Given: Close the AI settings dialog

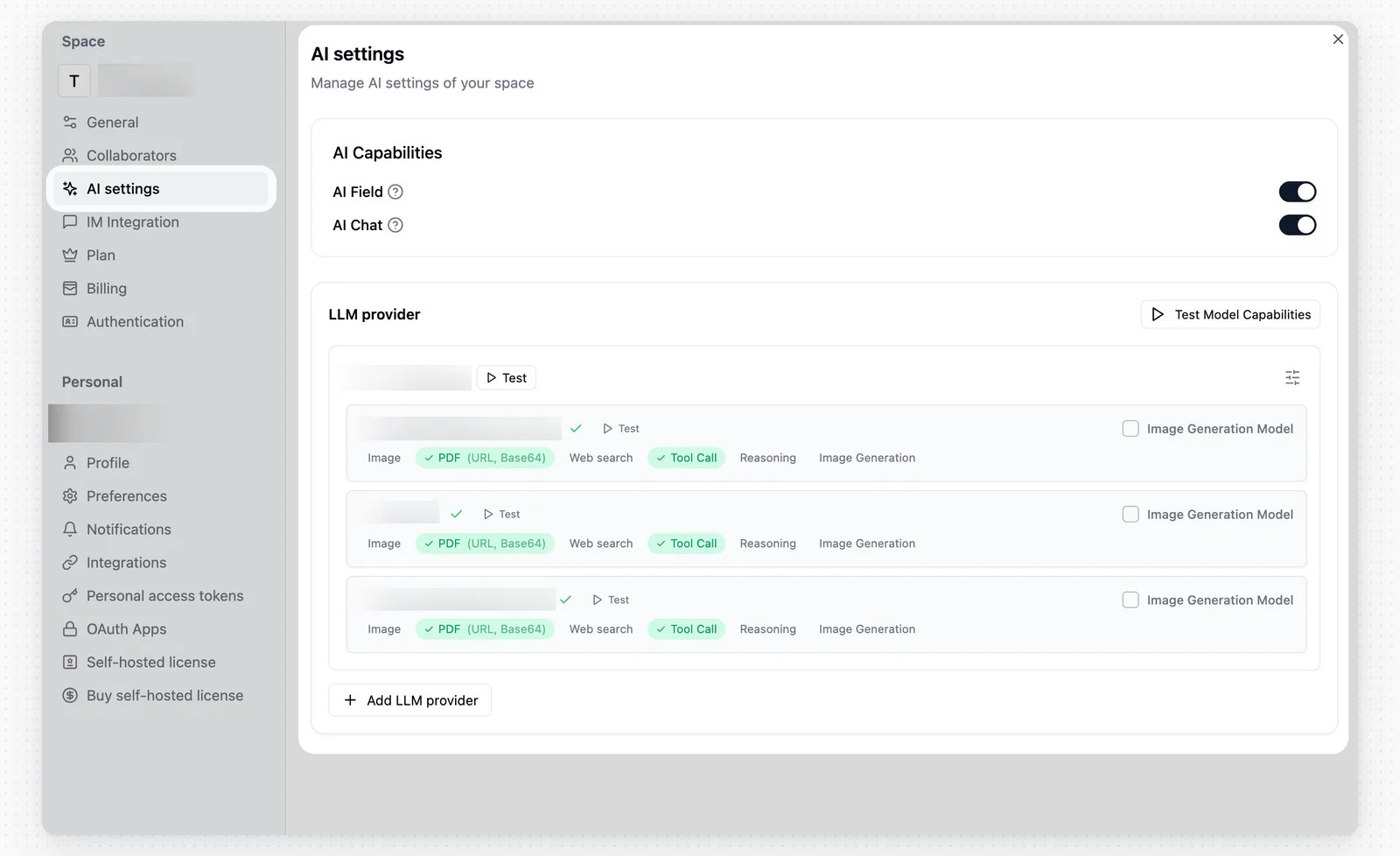Looking at the screenshot, I should tap(1338, 39).
